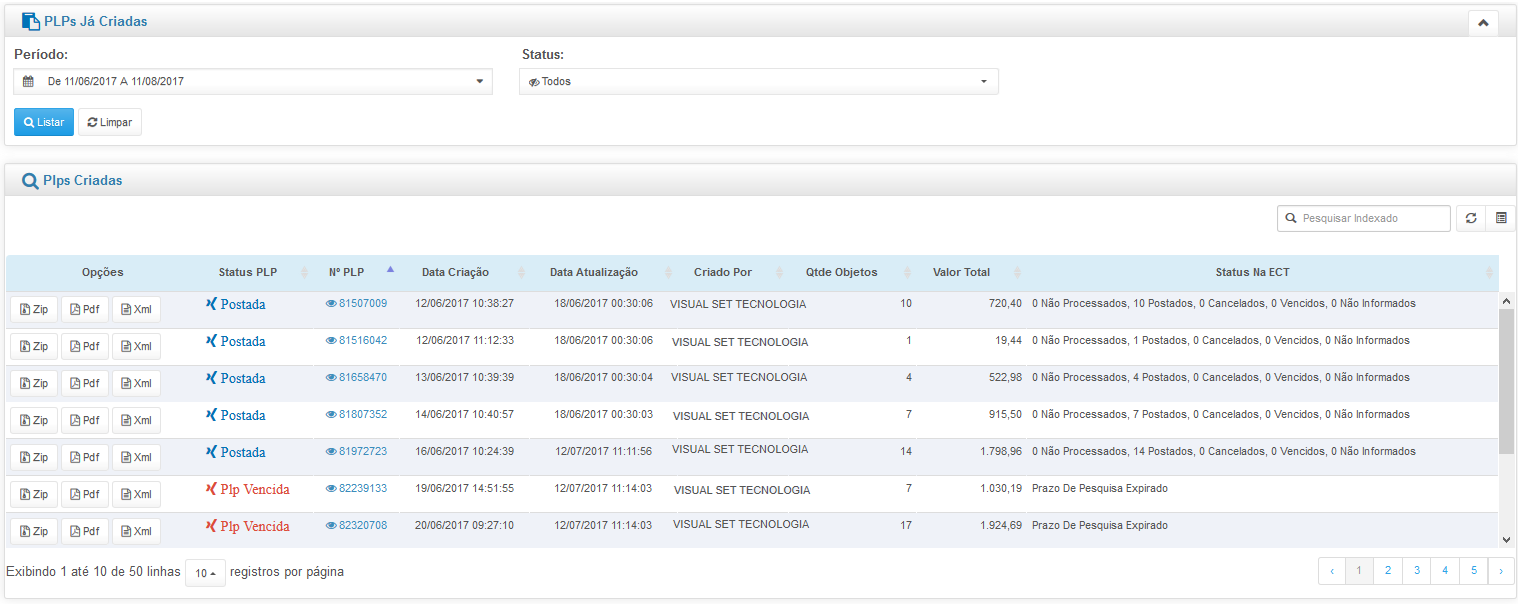Refresh the Plps Criadas table

(1471, 218)
